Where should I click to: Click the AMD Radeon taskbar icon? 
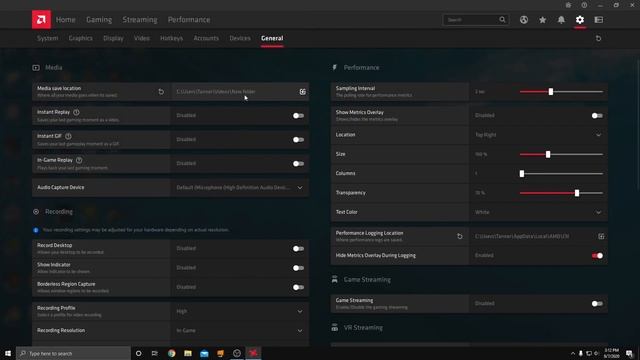(x=253, y=353)
